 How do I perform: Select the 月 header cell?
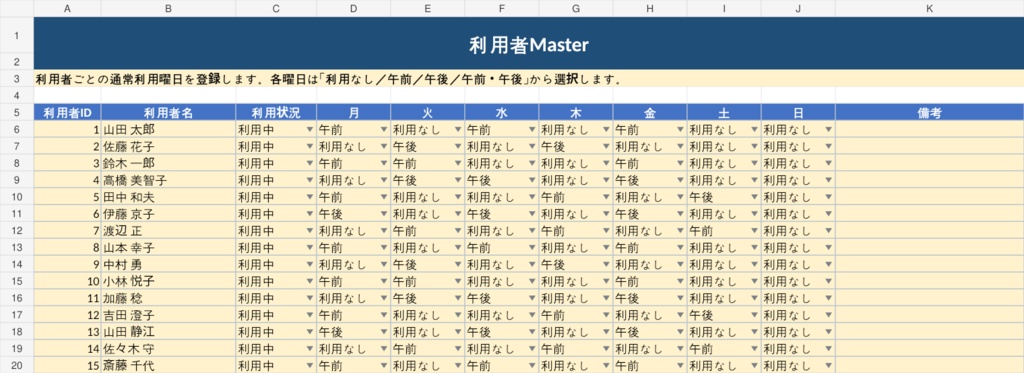tap(354, 112)
